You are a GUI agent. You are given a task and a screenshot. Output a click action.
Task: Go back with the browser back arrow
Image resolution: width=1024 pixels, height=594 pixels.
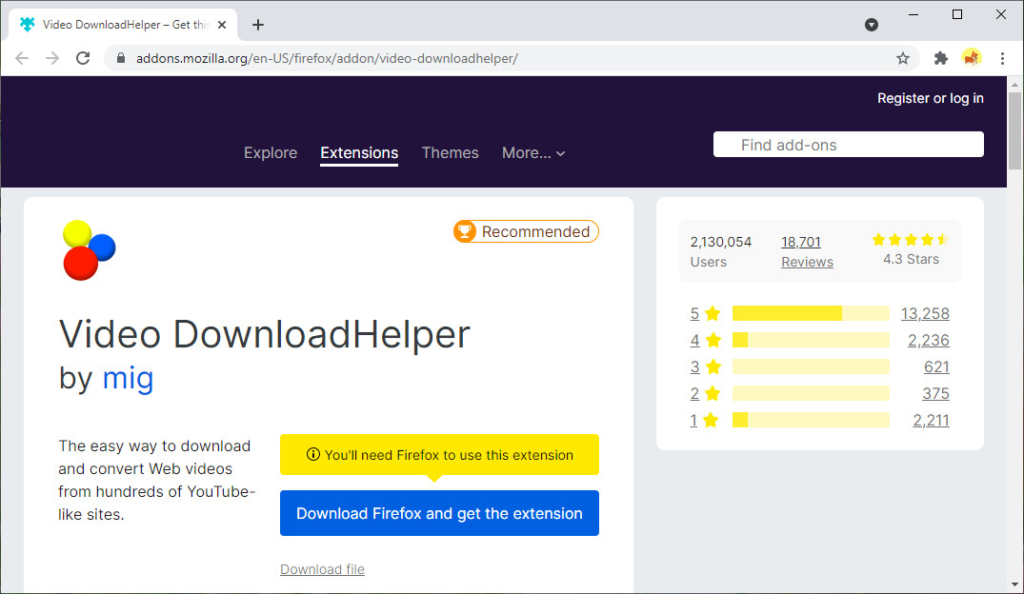22,58
